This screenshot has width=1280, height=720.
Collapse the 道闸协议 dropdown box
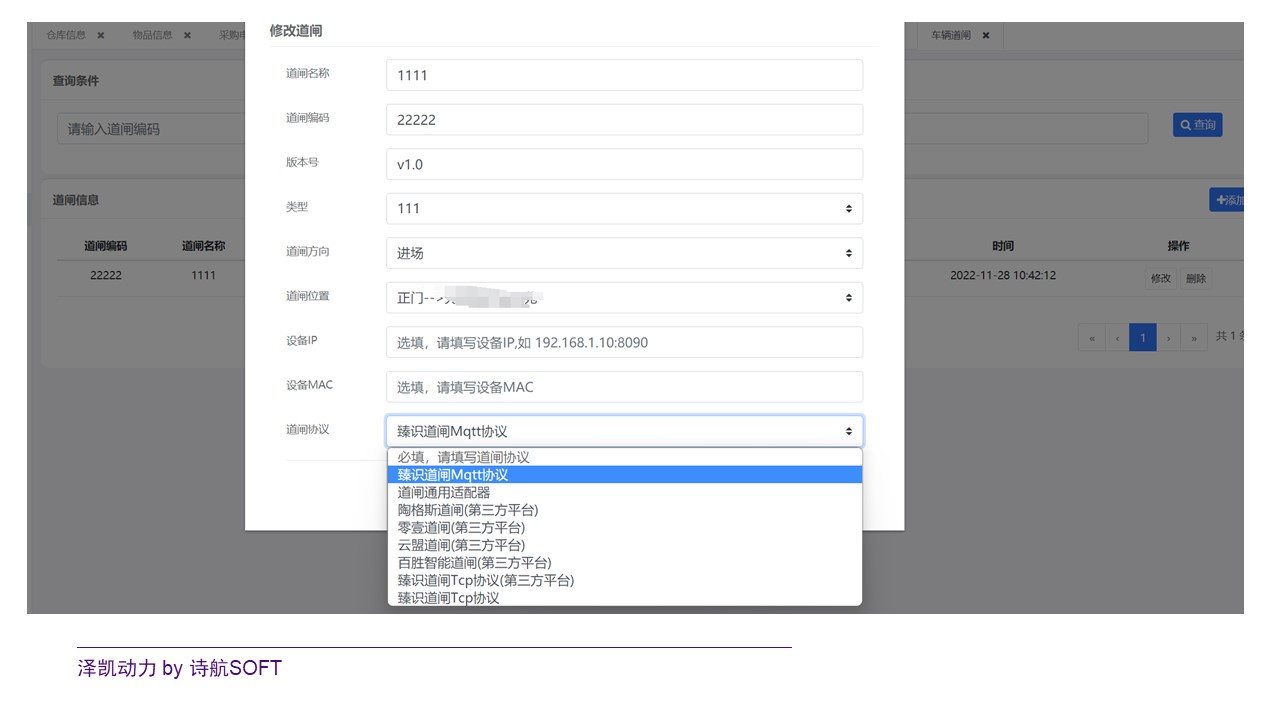(x=624, y=431)
